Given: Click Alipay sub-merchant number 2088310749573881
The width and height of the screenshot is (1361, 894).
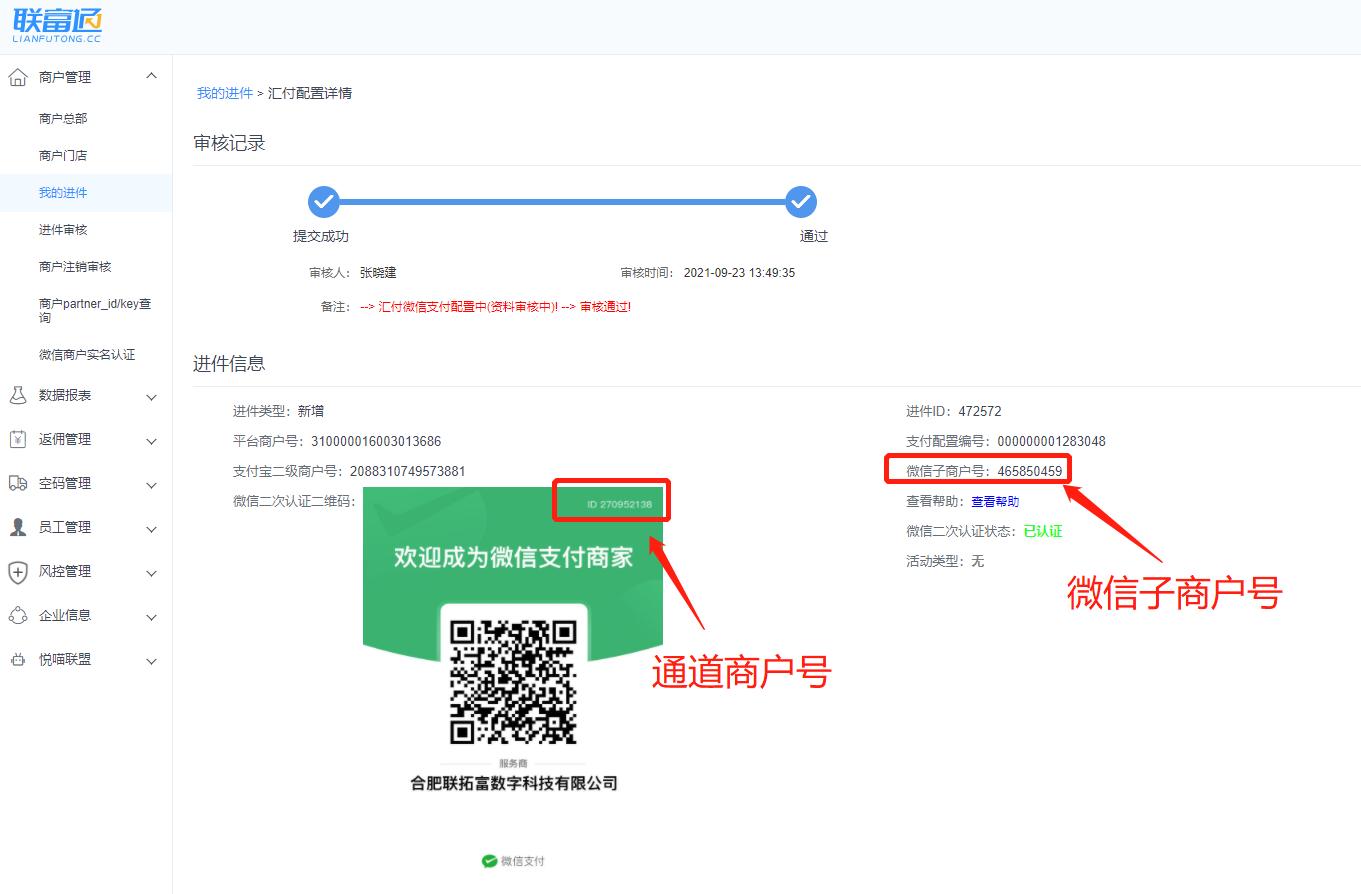Looking at the screenshot, I should click(x=407, y=471).
